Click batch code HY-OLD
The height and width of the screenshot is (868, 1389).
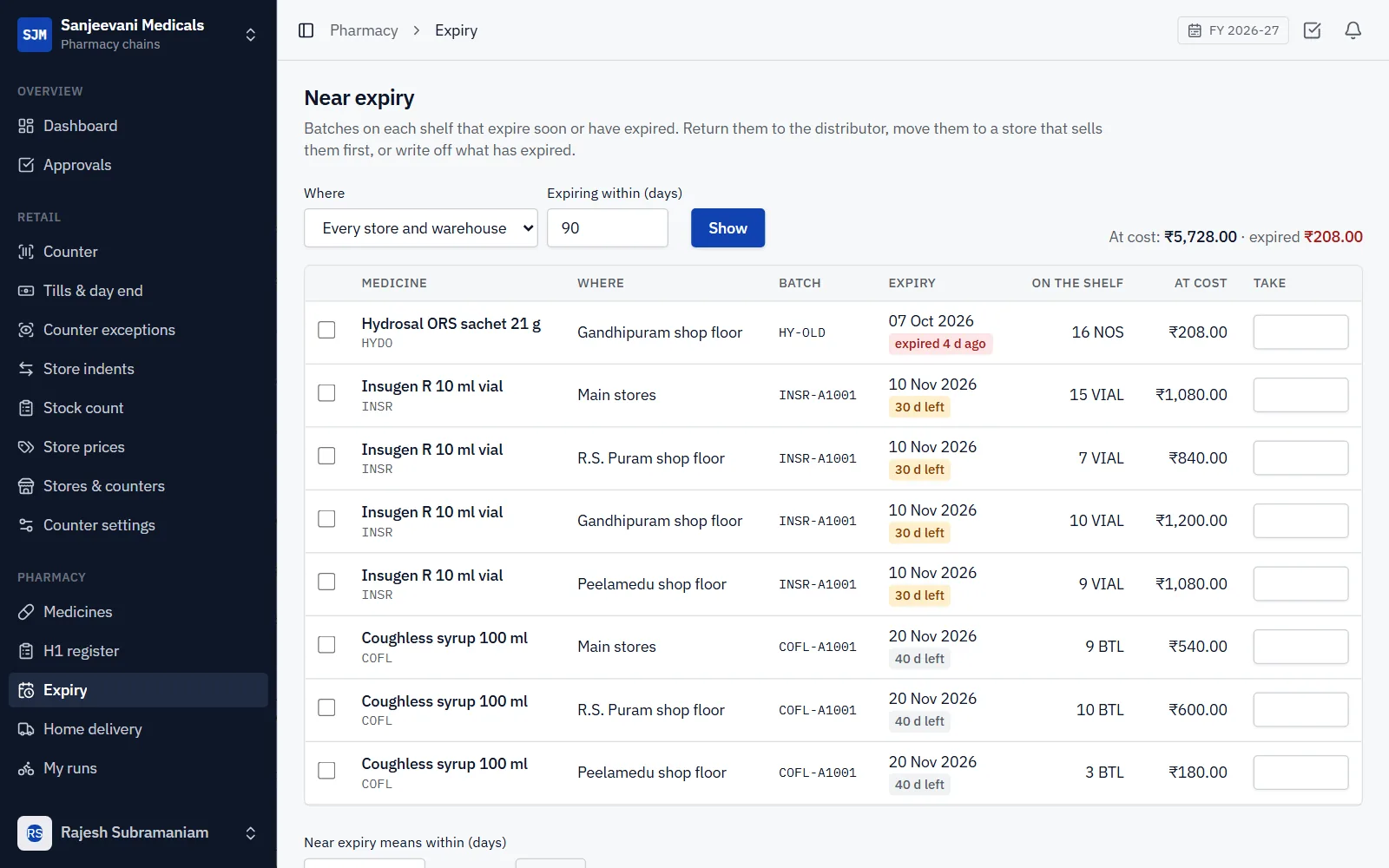point(802,332)
